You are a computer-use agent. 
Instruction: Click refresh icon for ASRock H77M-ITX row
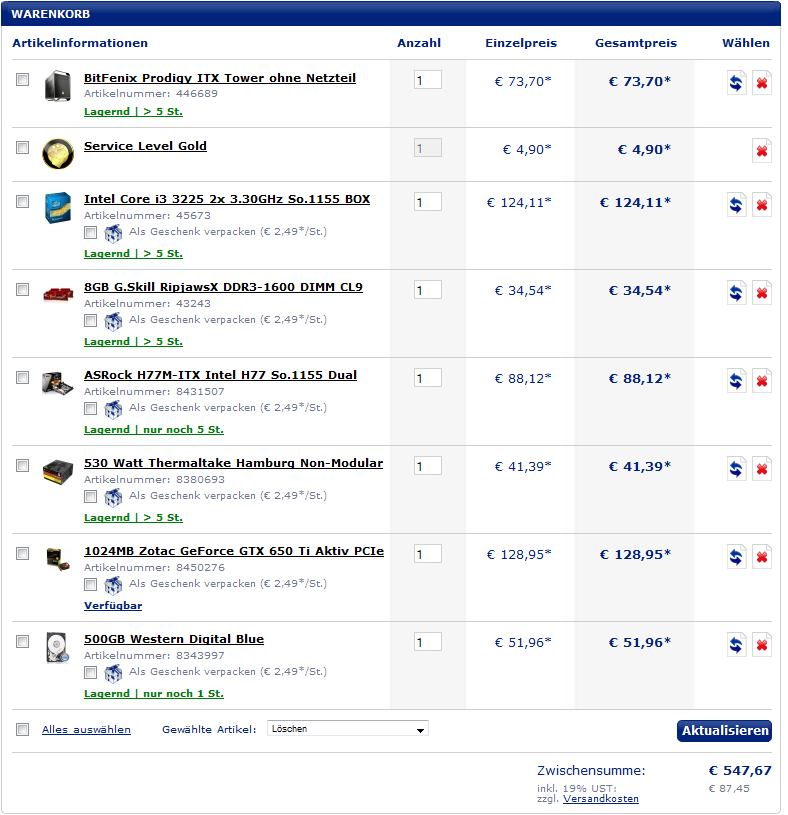tap(736, 380)
